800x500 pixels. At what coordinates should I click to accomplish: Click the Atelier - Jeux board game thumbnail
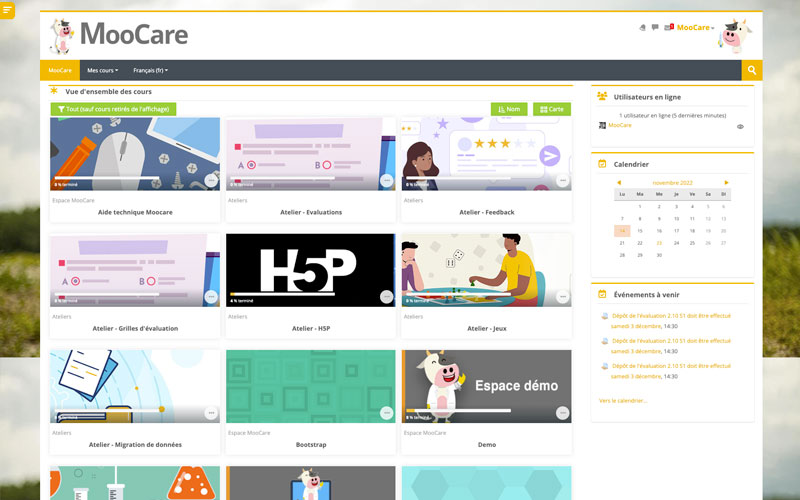(486, 270)
